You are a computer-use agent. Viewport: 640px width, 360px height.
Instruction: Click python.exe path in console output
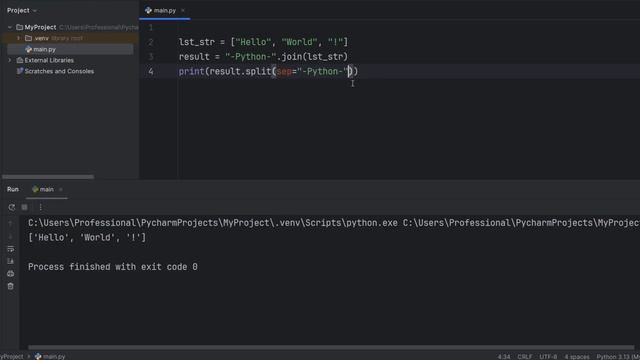point(213,223)
